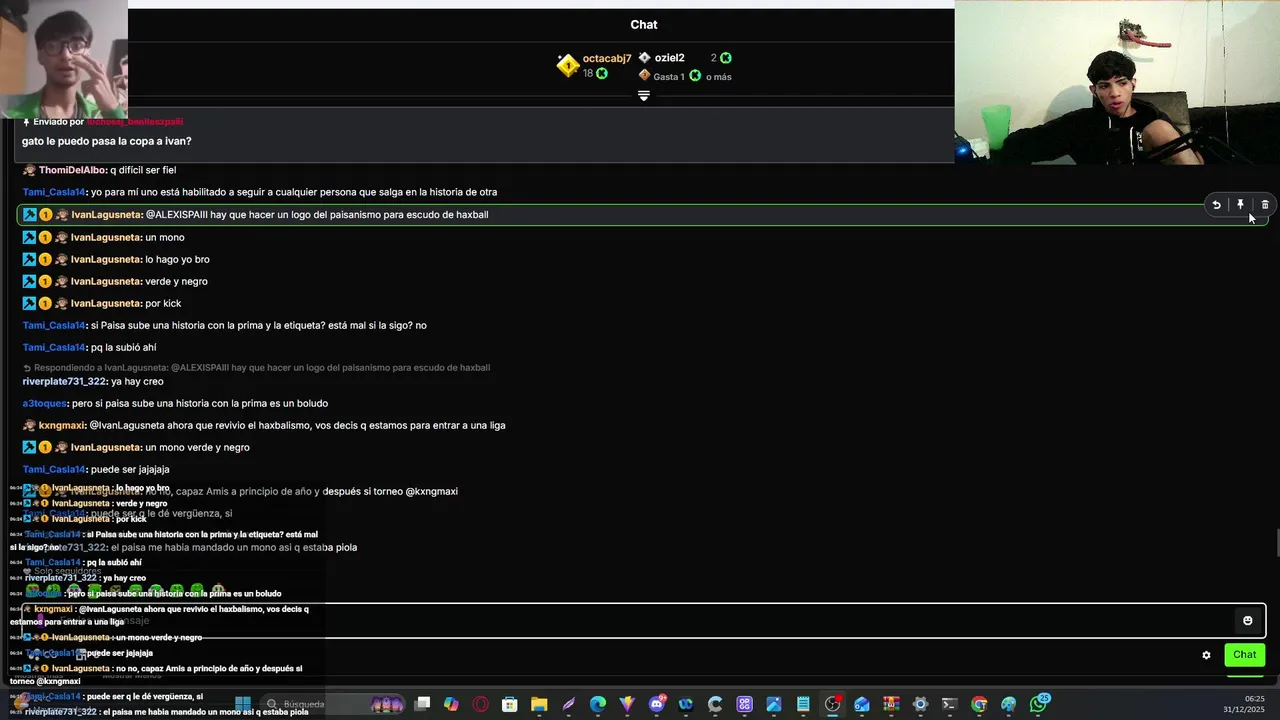Open WinRAR from taskbar
Viewport: 1280px width, 720px height.
(891, 704)
